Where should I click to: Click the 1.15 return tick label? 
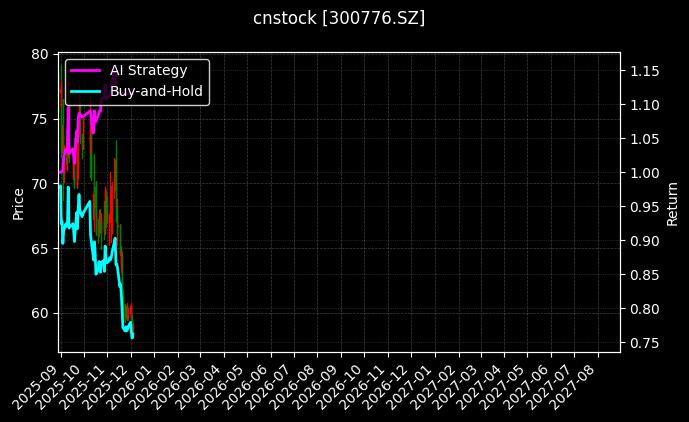(644, 71)
